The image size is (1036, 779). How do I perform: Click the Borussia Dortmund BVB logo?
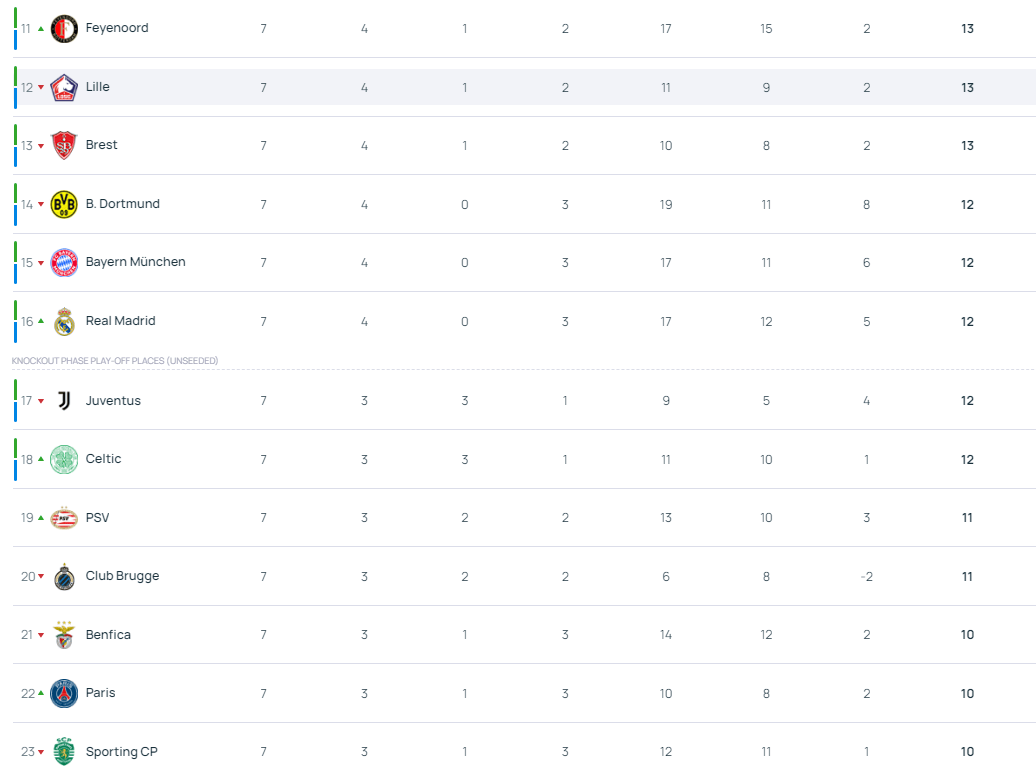point(64,204)
